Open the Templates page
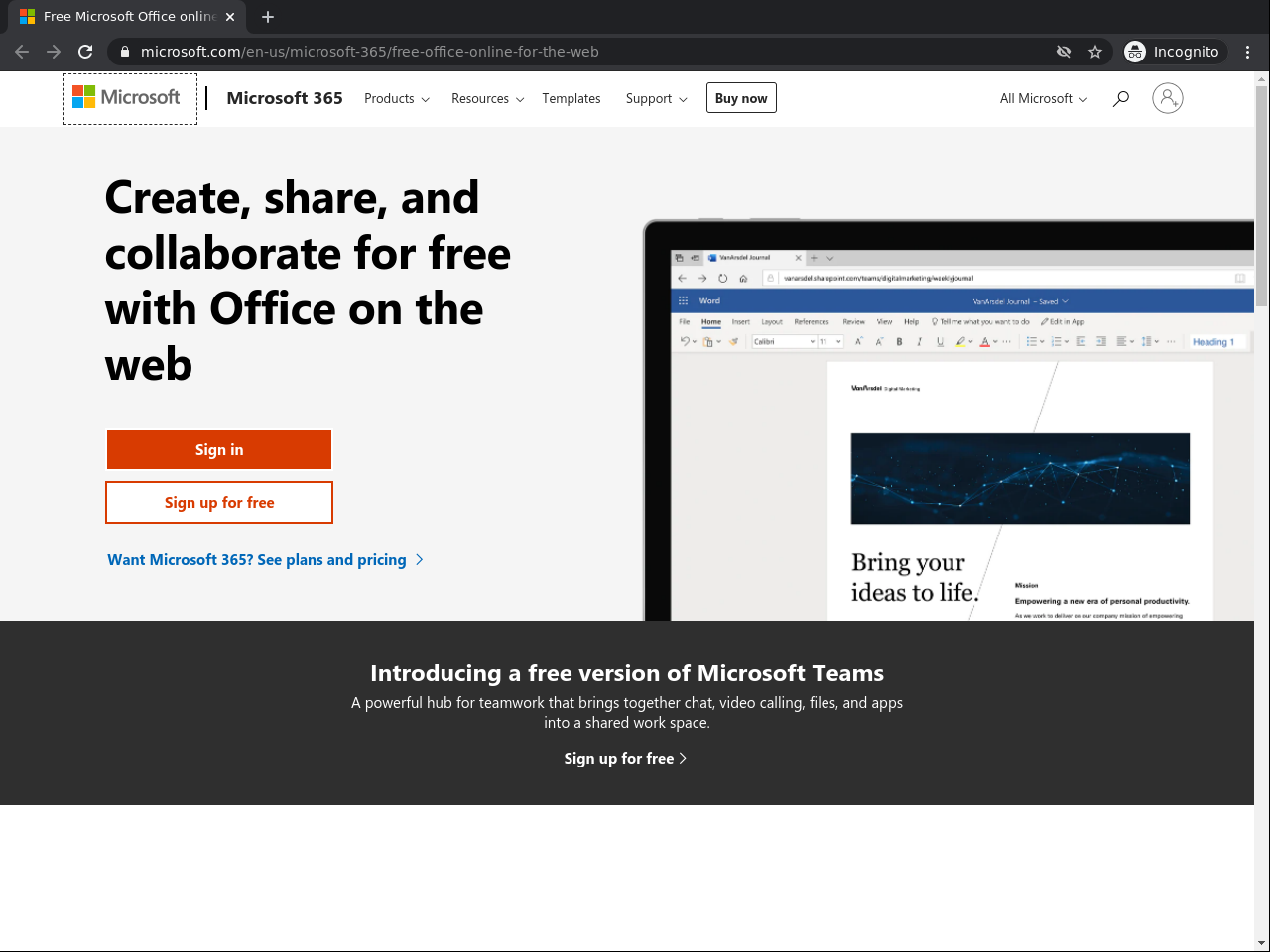Image resolution: width=1270 pixels, height=952 pixels. point(571,98)
